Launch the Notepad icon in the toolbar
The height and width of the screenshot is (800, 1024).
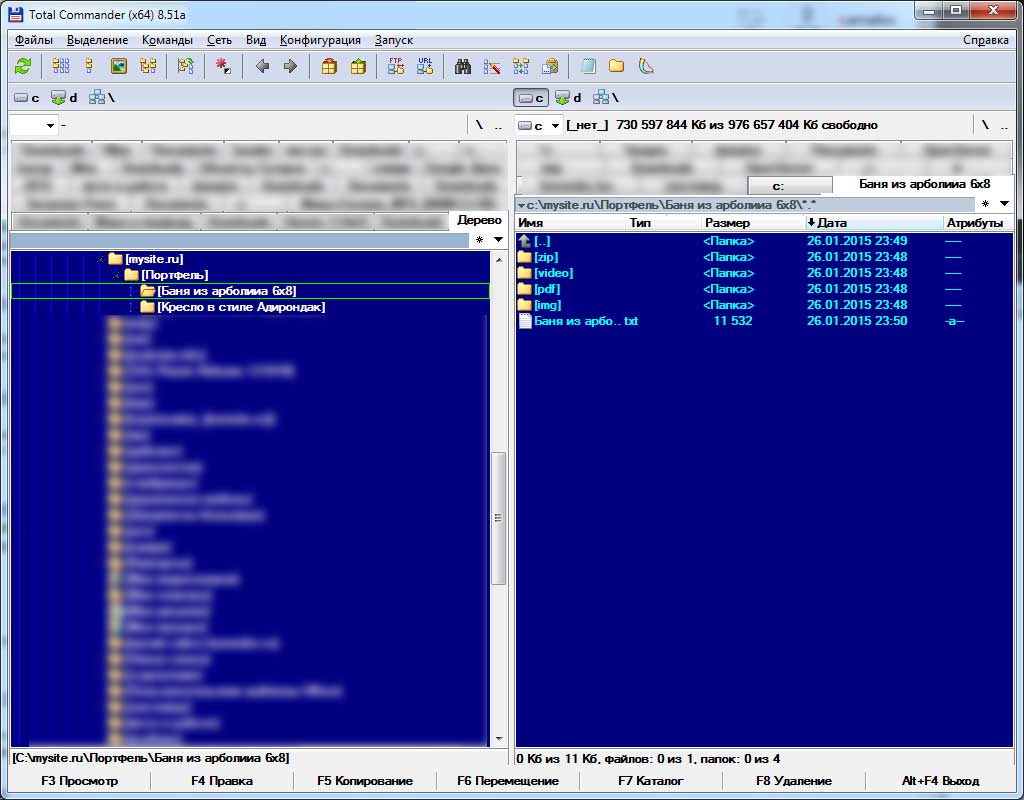[588, 66]
